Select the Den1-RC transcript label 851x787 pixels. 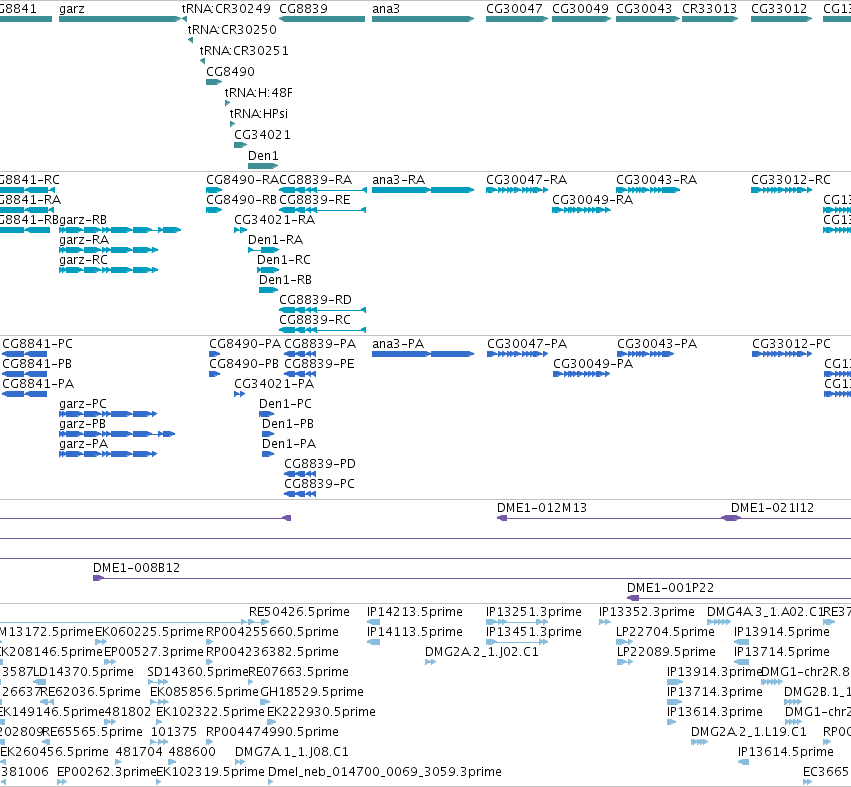(284, 260)
